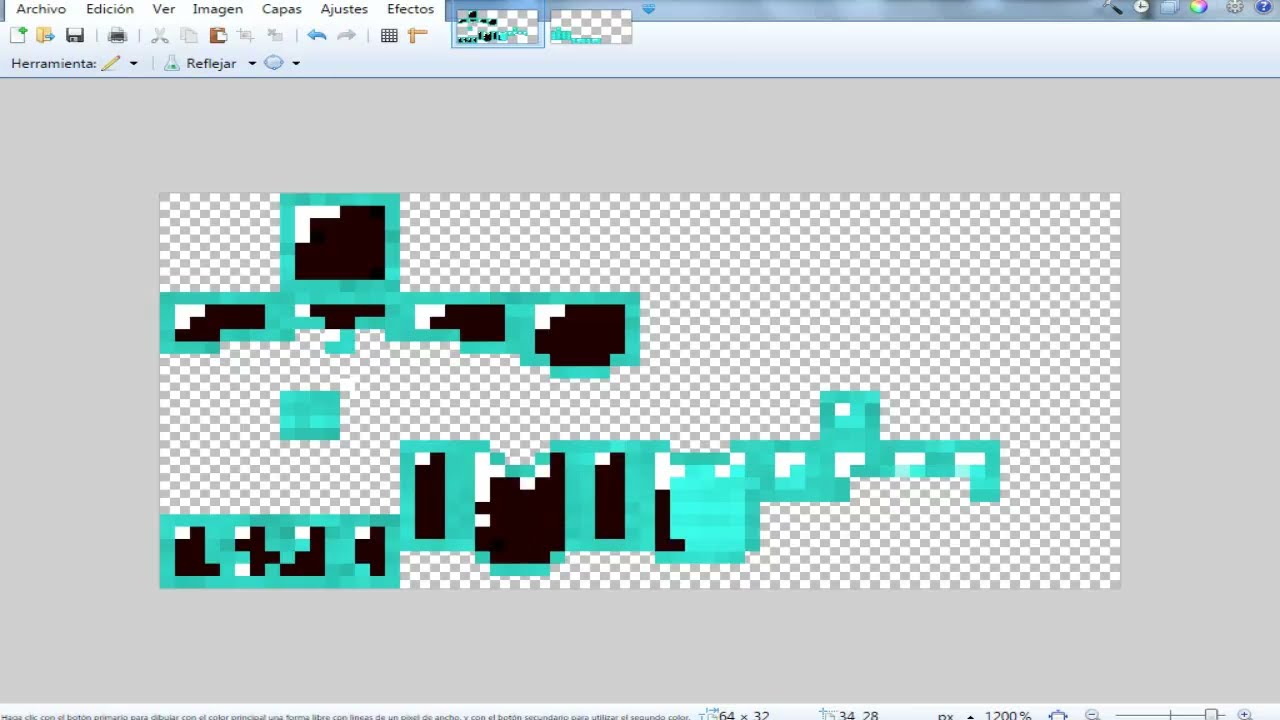The image size is (1280, 720).
Task: Redo the action with the grey arrow
Action: [346, 35]
